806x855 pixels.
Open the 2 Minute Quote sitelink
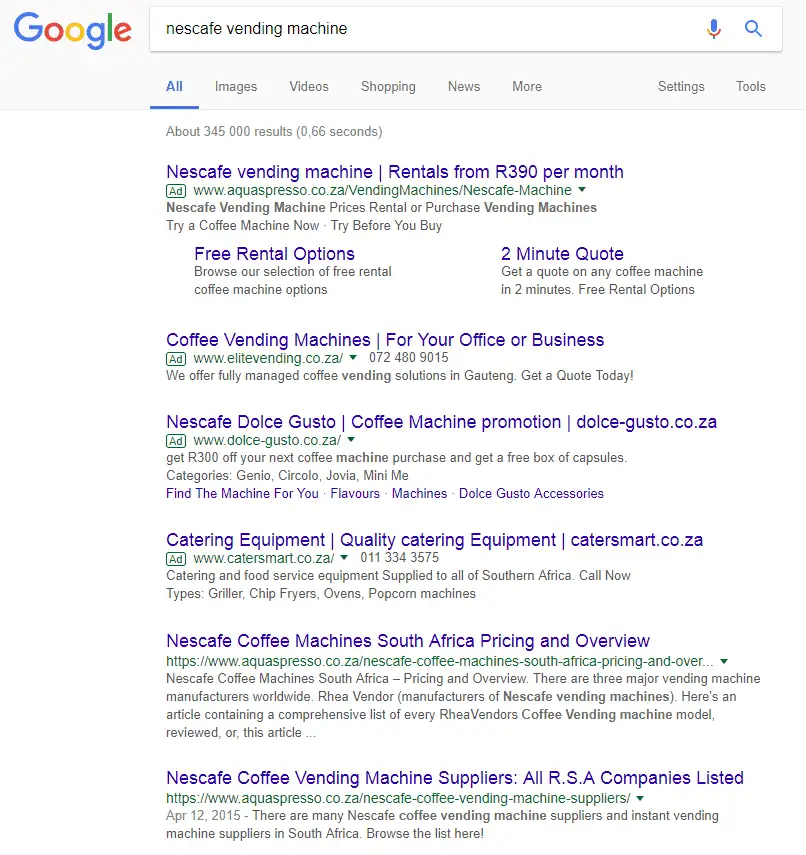pyautogui.click(x=562, y=254)
